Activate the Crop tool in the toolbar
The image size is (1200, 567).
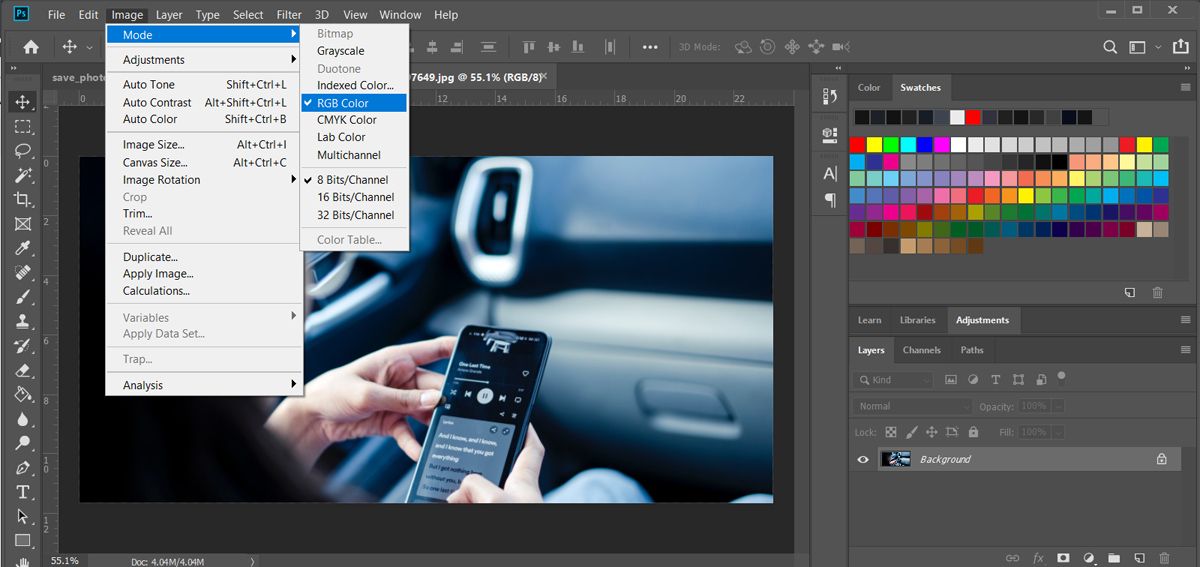22,200
